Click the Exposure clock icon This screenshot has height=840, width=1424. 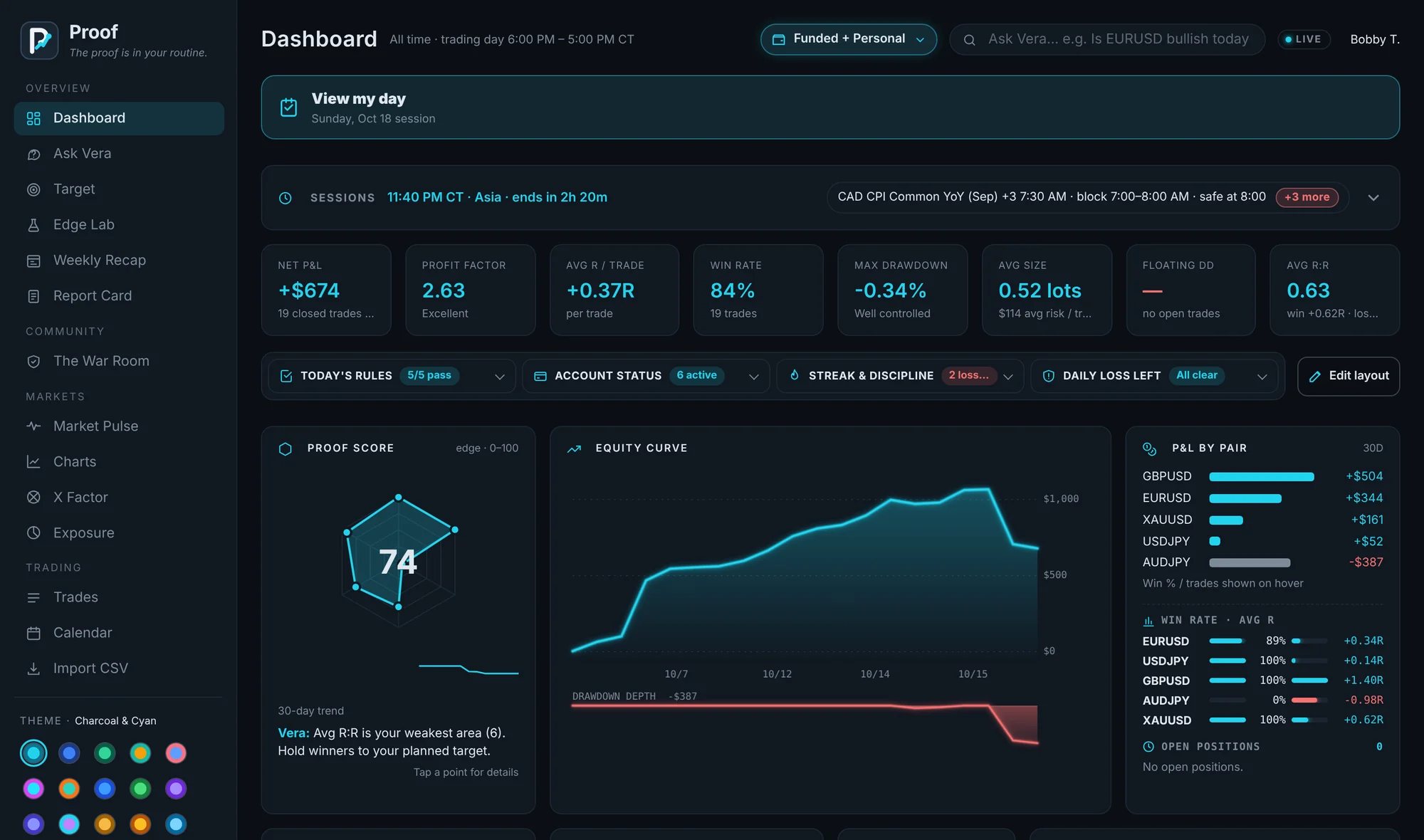(x=33, y=533)
